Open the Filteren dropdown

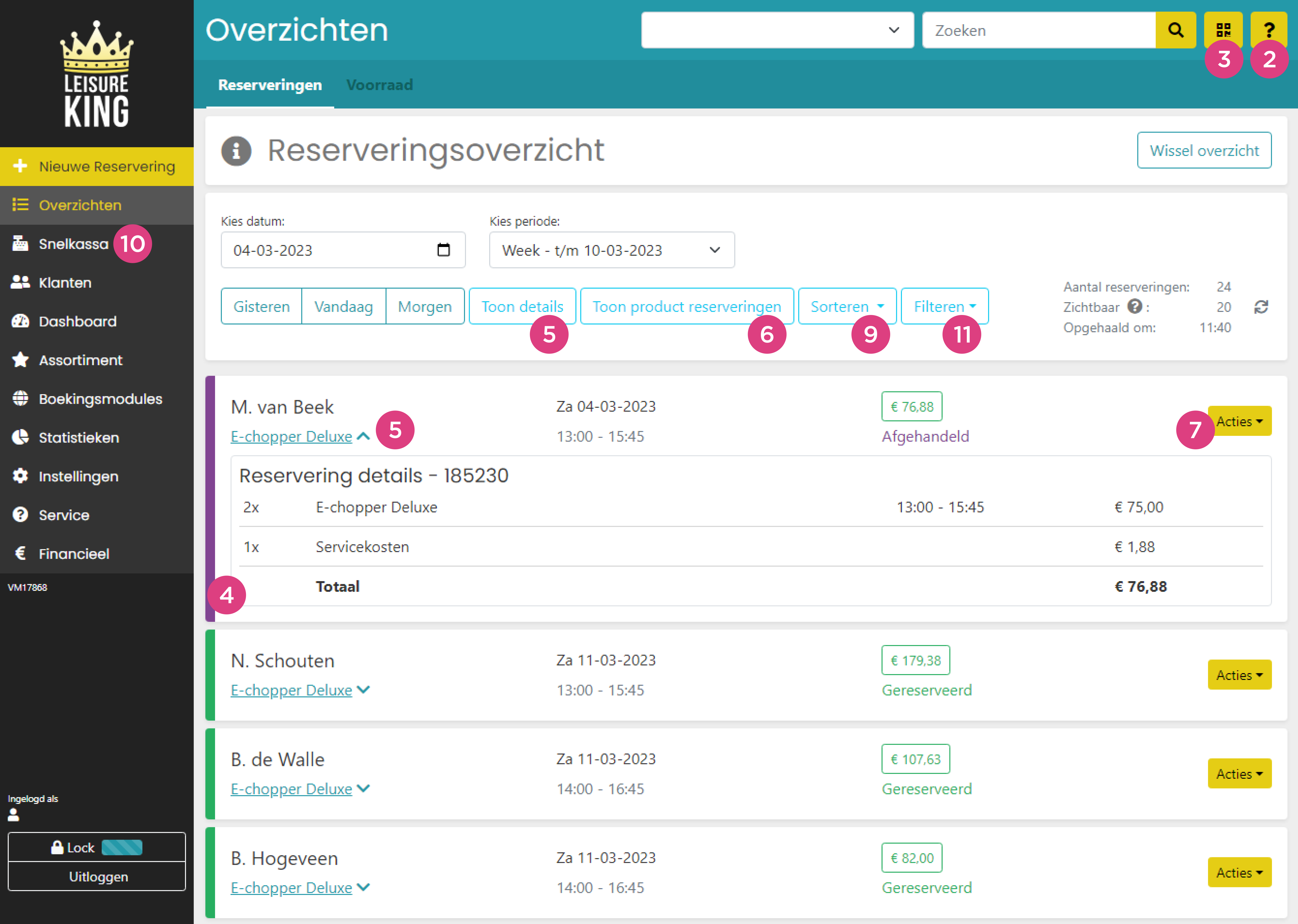pos(945,307)
